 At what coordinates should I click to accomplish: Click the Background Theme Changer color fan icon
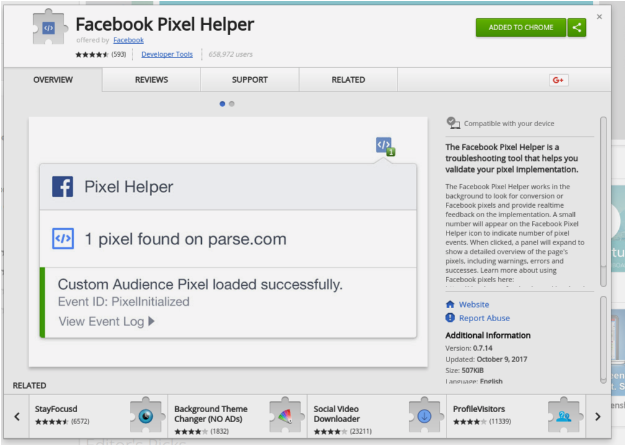(x=286, y=415)
